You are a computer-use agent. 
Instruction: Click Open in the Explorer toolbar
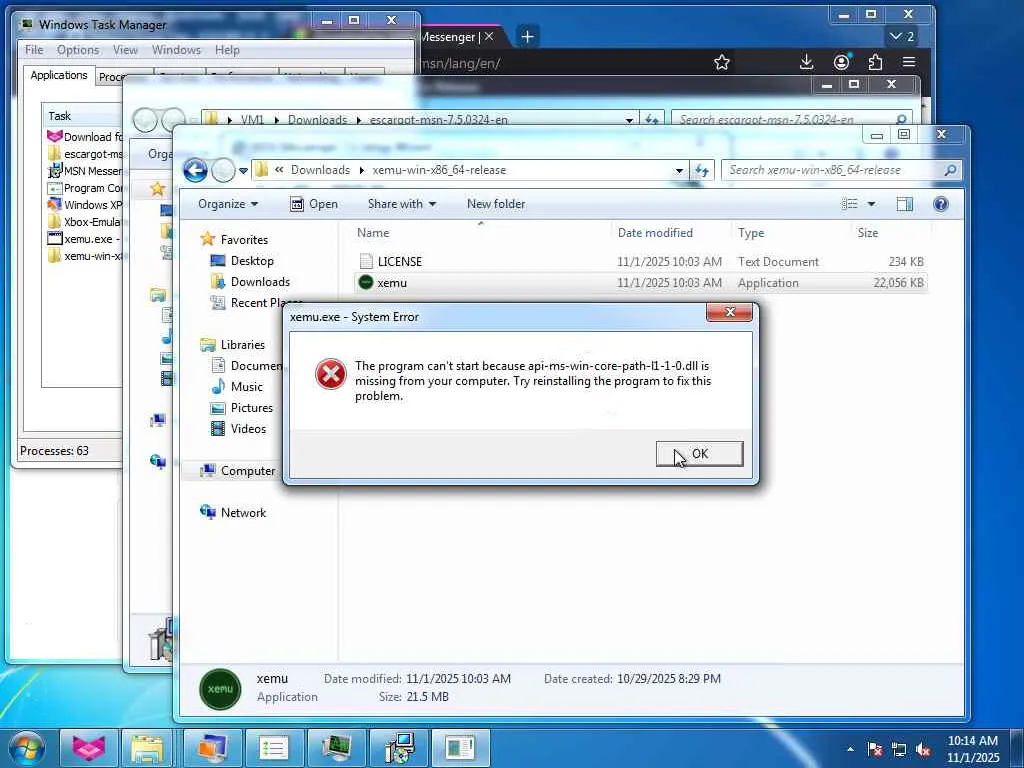coord(314,204)
